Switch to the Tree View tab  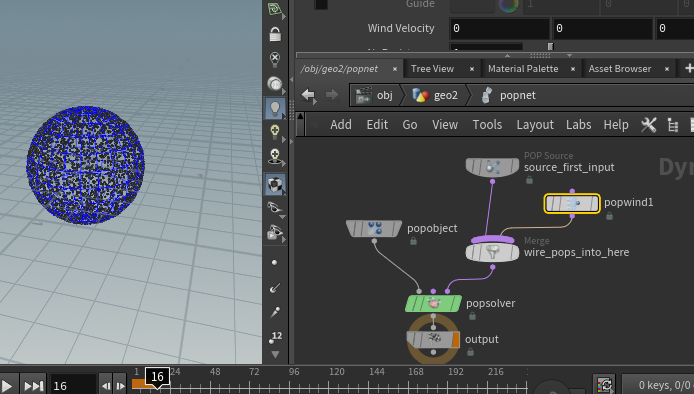point(432,69)
